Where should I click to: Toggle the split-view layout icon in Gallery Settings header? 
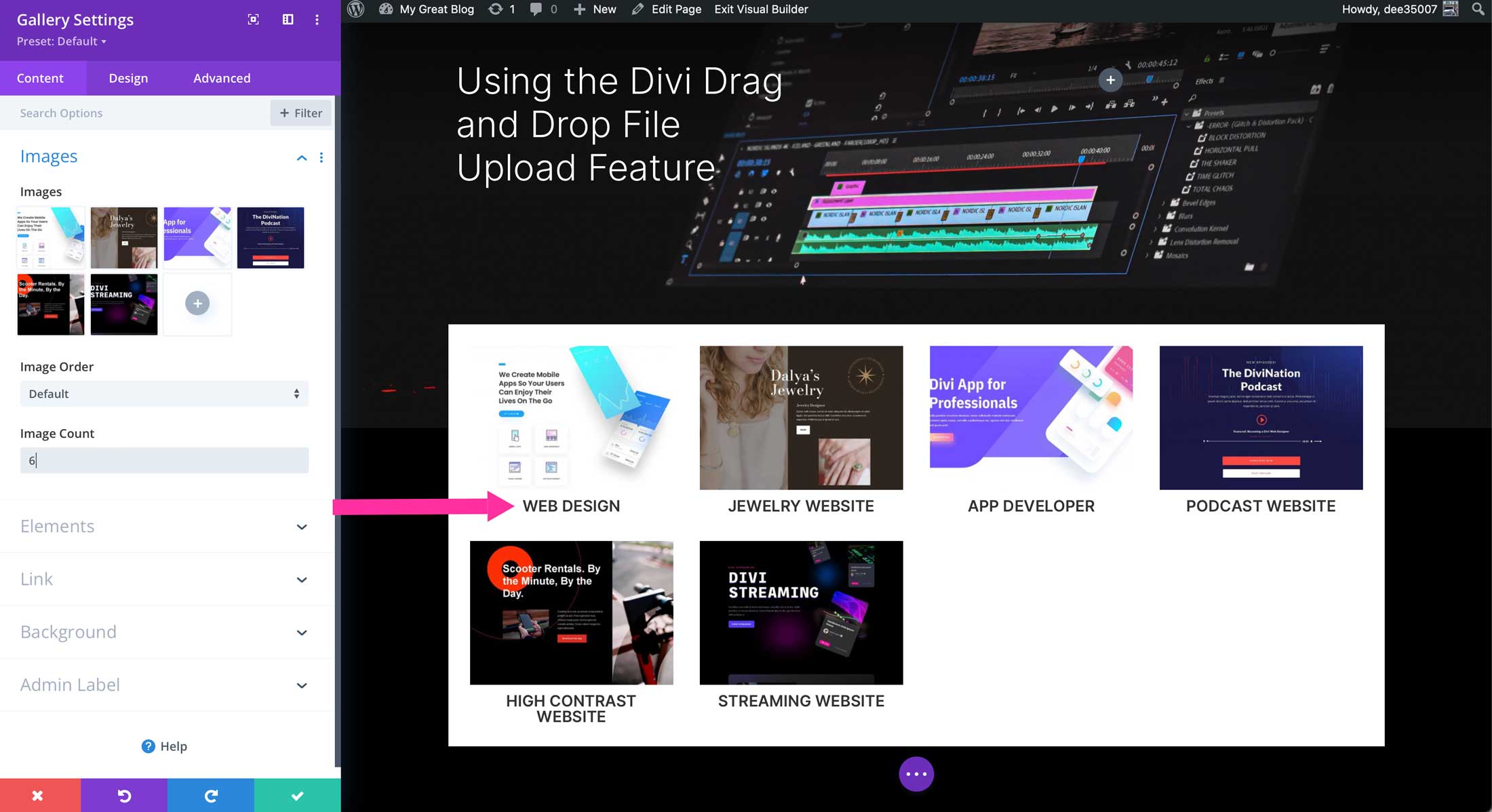288,19
